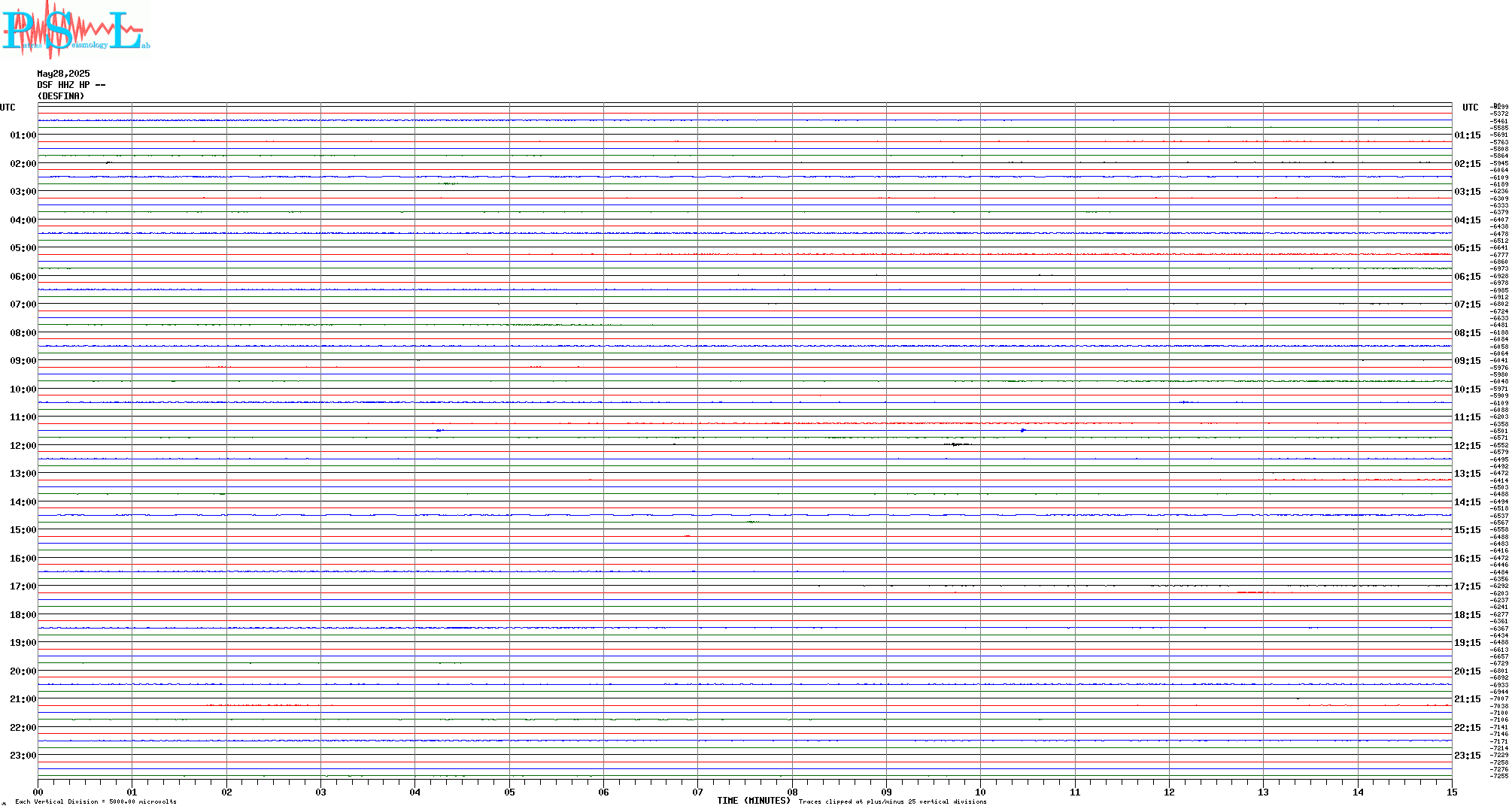Image resolution: width=1512 pixels, height=812 pixels.
Task: Click the '20:15' end-time label
Action: (1468, 671)
